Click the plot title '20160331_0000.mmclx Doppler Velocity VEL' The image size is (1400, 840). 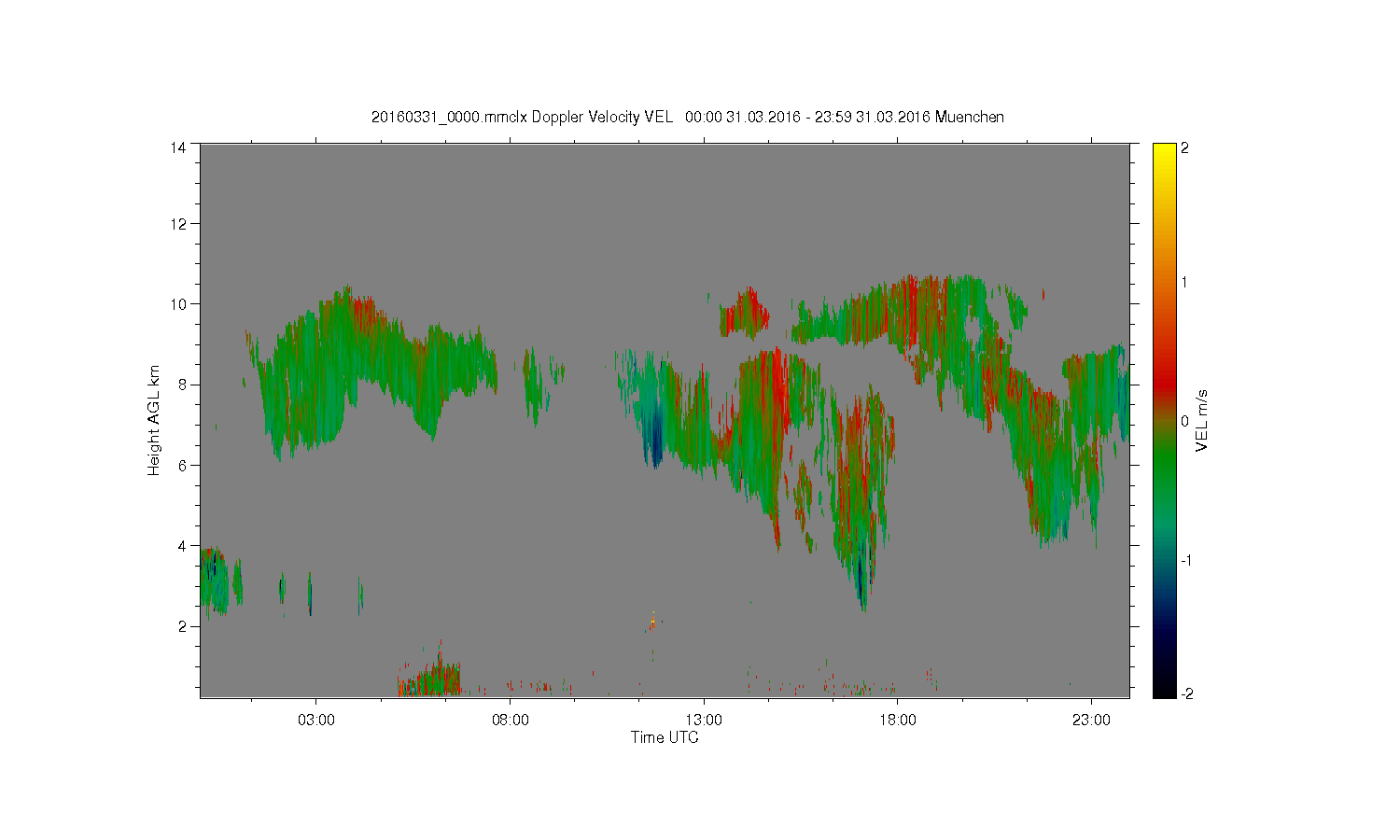(522, 118)
